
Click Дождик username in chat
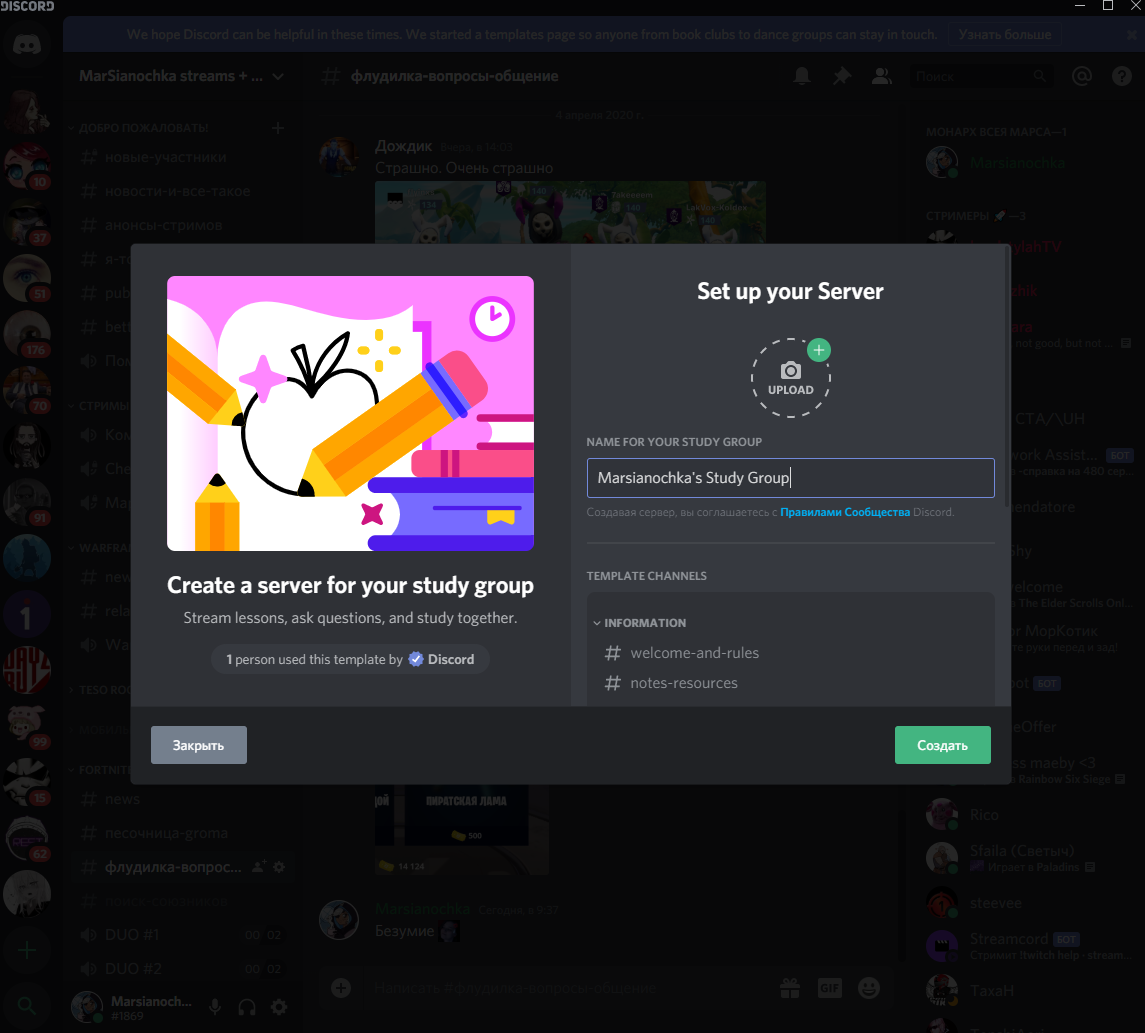tap(403, 146)
